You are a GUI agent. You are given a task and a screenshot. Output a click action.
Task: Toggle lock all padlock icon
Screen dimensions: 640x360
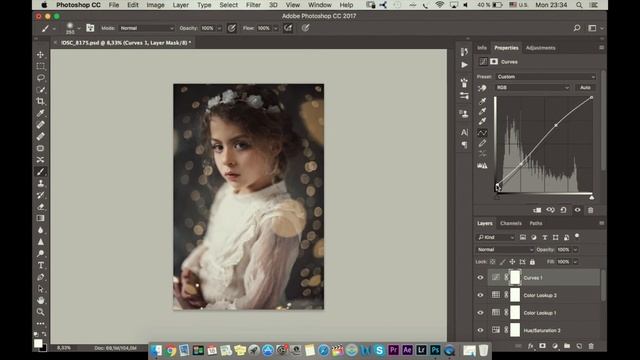click(532, 262)
